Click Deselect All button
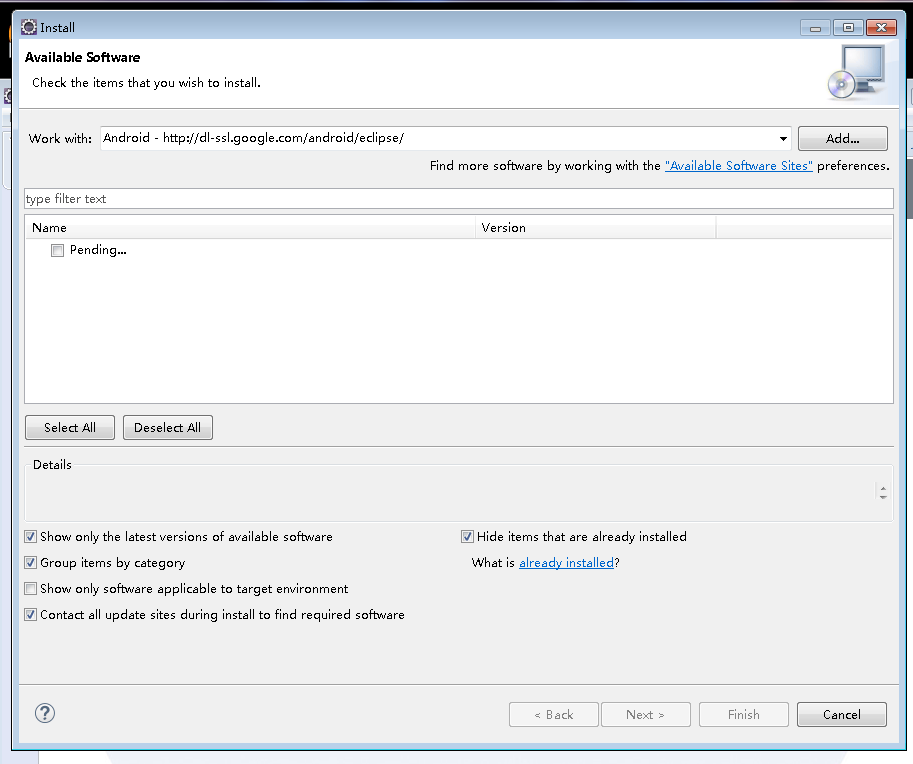913x764 pixels. pyautogui.click(x=168, y=427)
